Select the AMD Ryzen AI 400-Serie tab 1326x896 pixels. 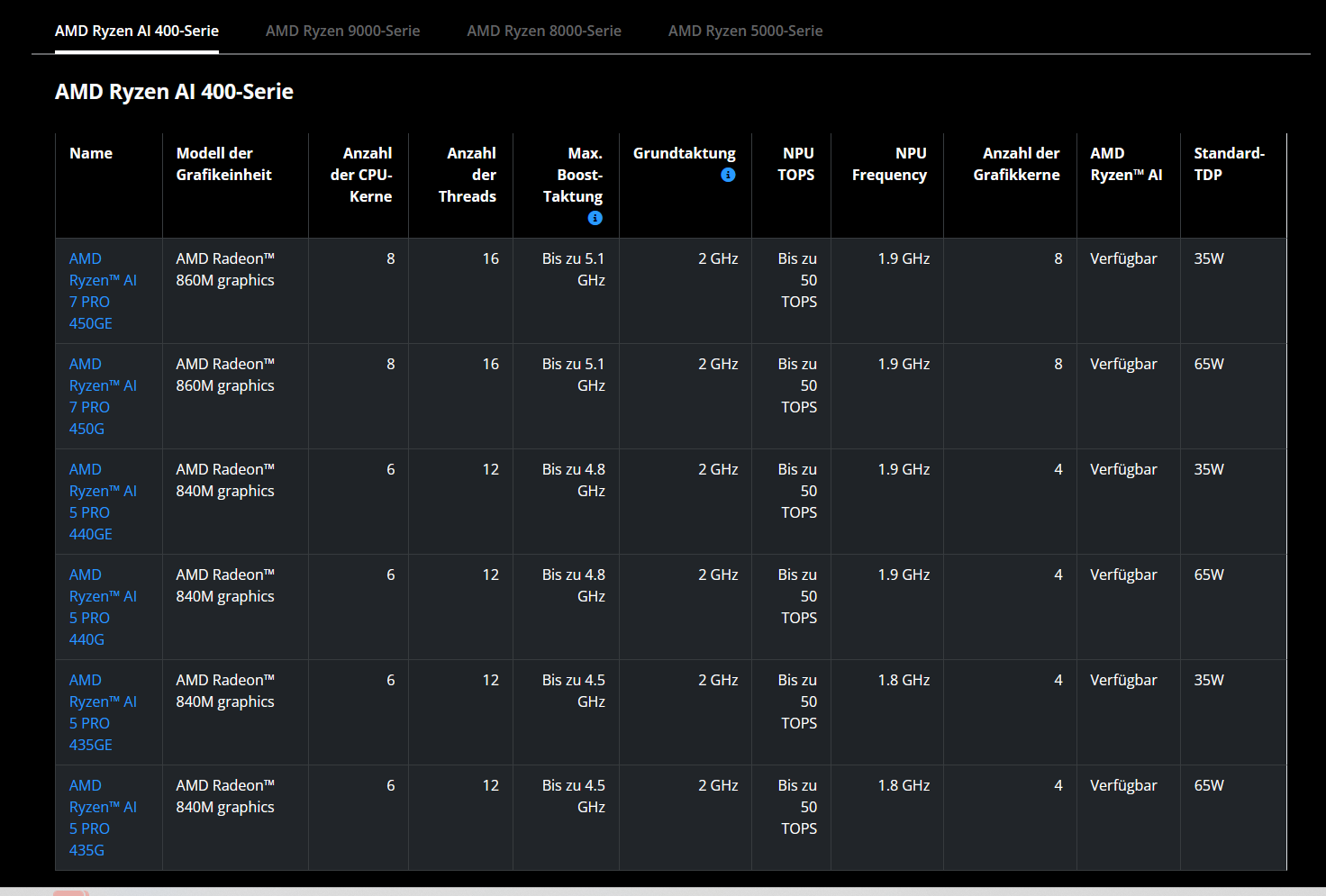137,31
